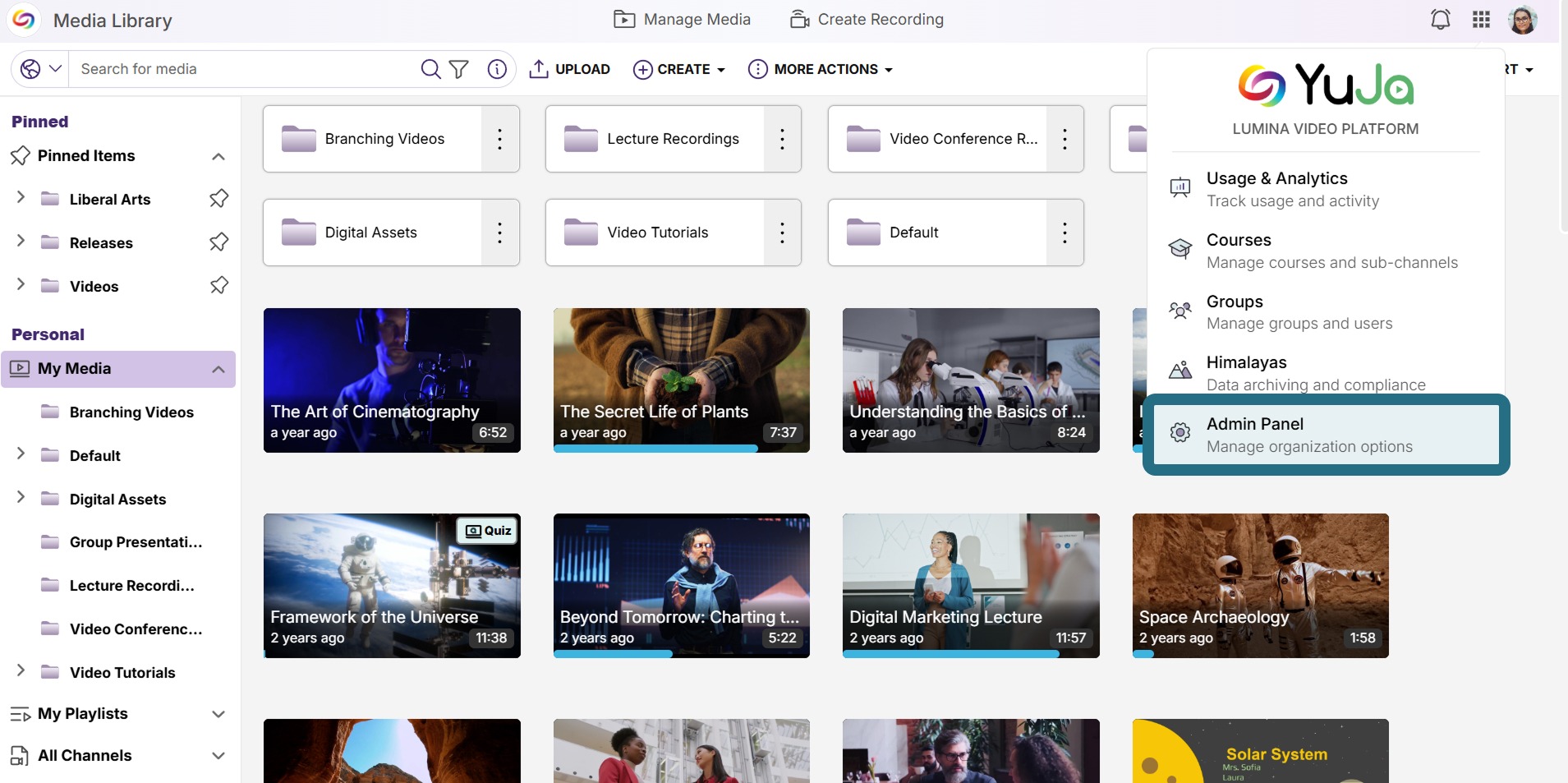Click the search magnifier icon
The width and height of the screenshot is (1568, 783).
click(x=430, y=69)
